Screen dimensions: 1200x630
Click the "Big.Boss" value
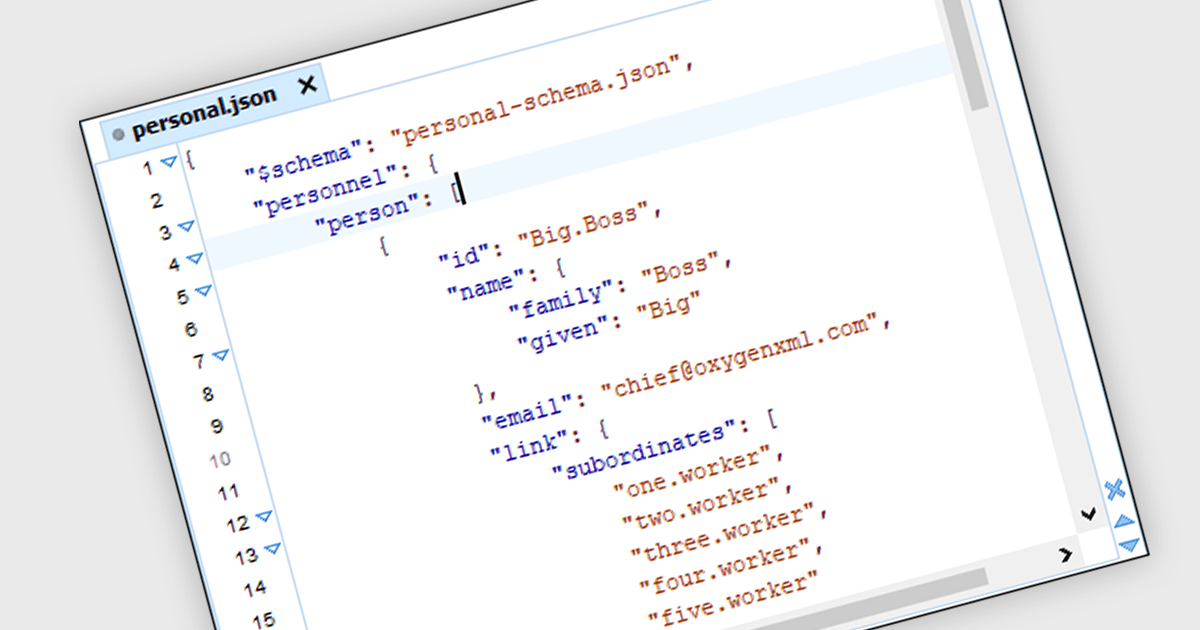583,227
